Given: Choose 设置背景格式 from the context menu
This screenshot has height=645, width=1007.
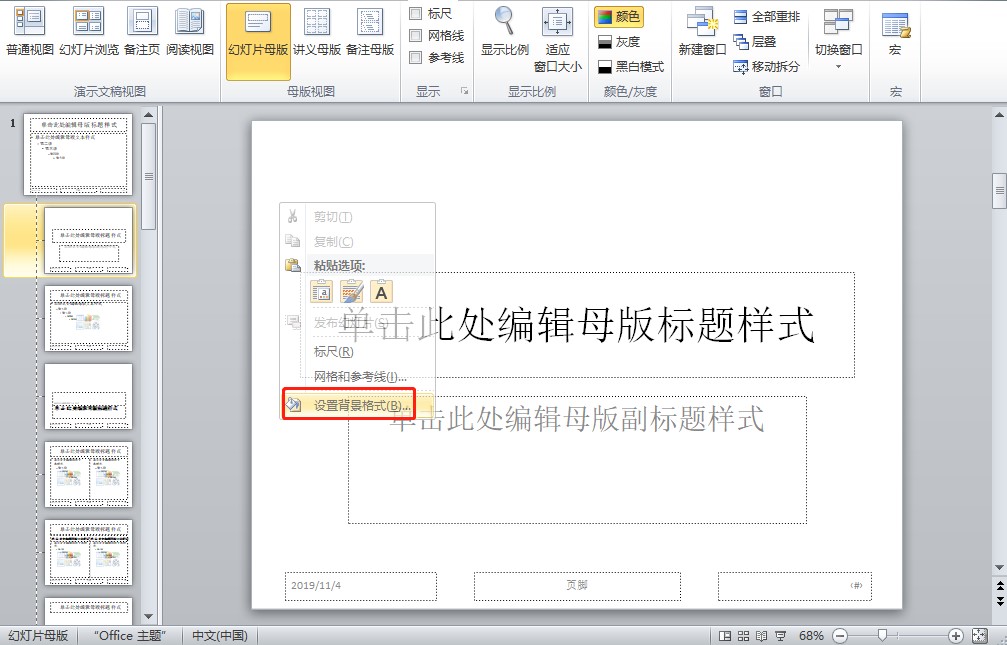Looking at the screenshot, I should coord(359,405).
